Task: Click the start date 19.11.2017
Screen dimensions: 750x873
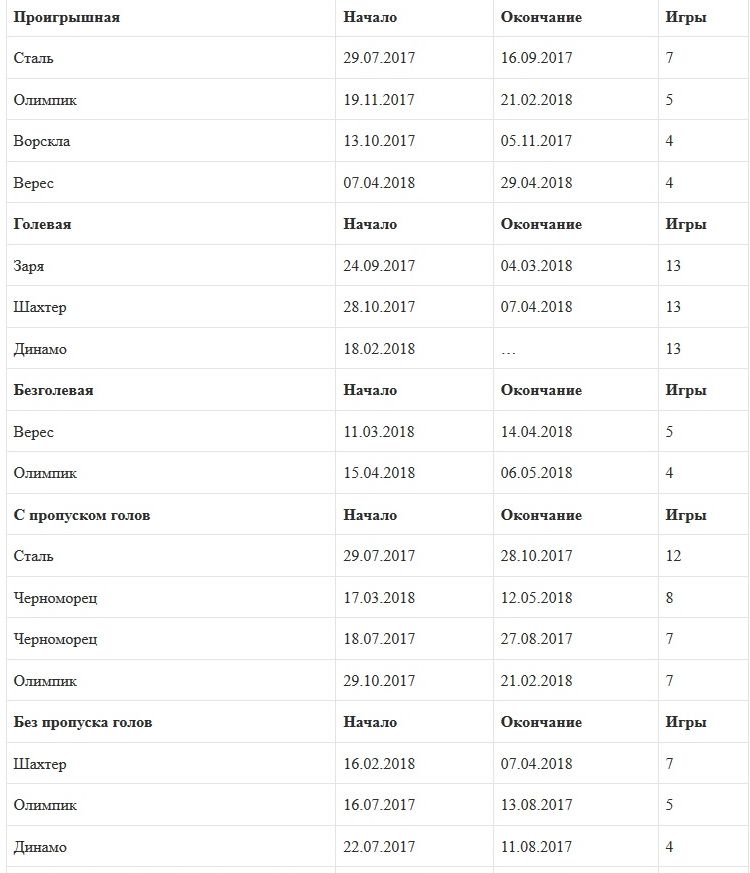Action: tap(379, 100)
